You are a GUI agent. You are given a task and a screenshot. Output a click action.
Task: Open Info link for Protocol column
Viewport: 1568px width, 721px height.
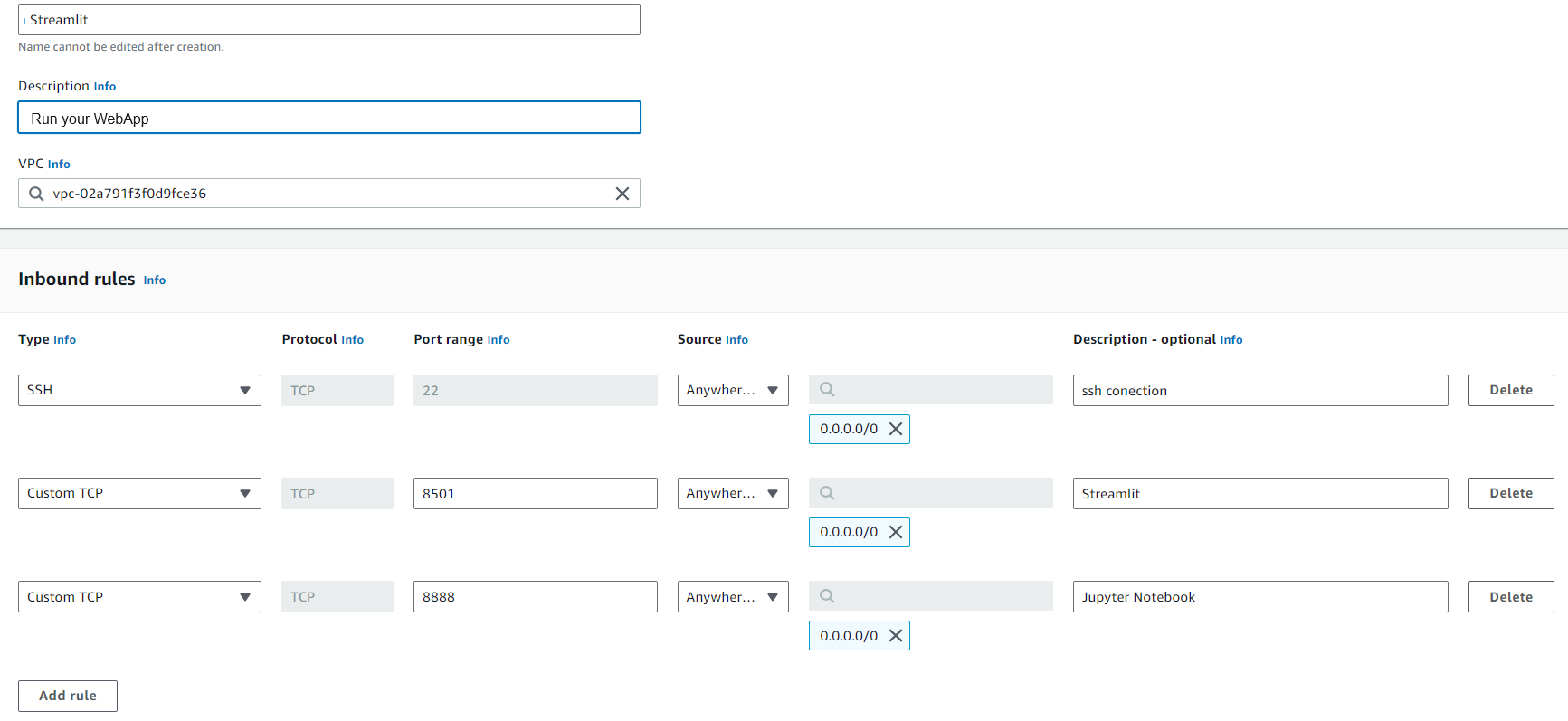point(352,340)
